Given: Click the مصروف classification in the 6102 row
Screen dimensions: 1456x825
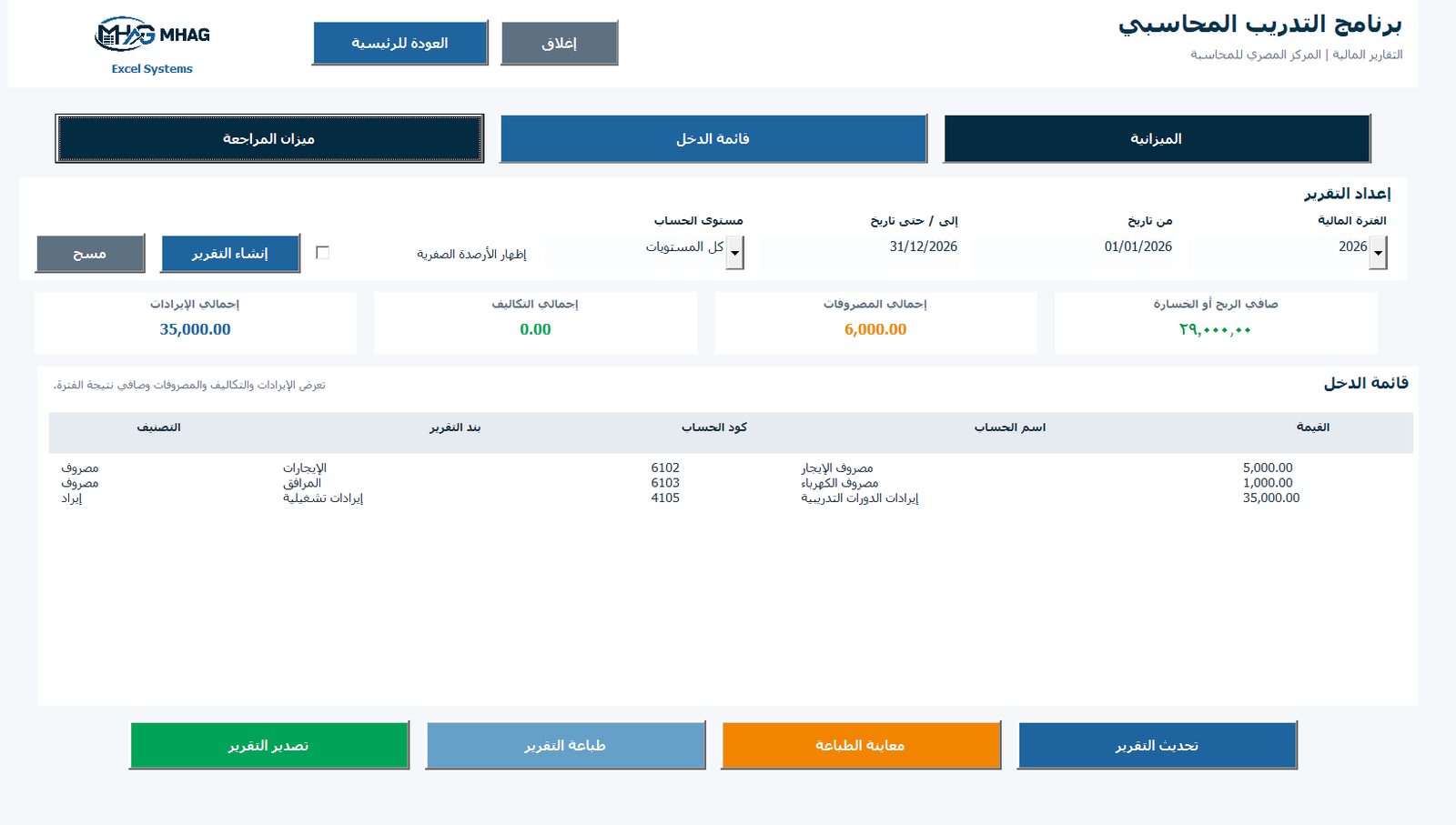Looking at the screenshot, I should tap(80, 468).
